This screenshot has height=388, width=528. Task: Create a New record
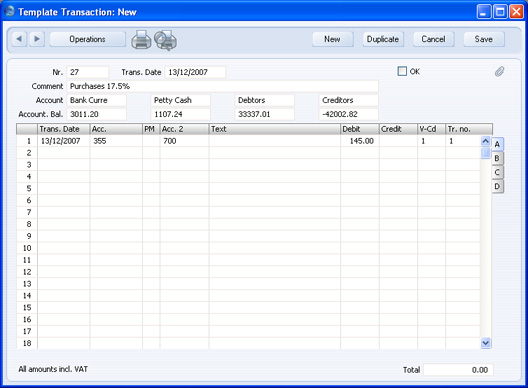click(332, 39)
